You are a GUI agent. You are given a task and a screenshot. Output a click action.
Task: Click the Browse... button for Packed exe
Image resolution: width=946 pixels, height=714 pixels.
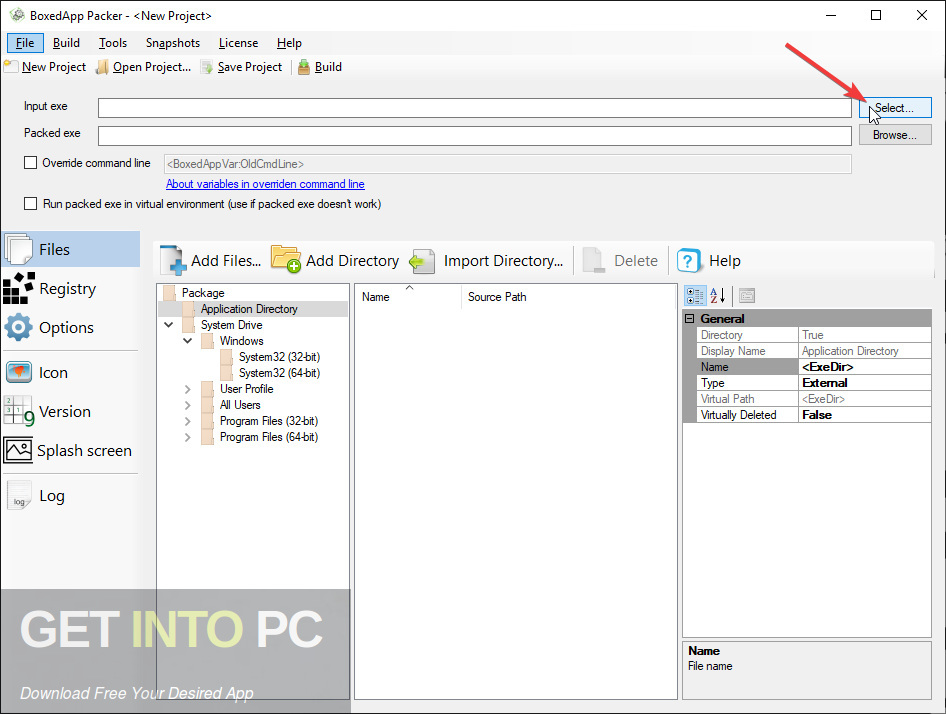(x=895, y=135)
